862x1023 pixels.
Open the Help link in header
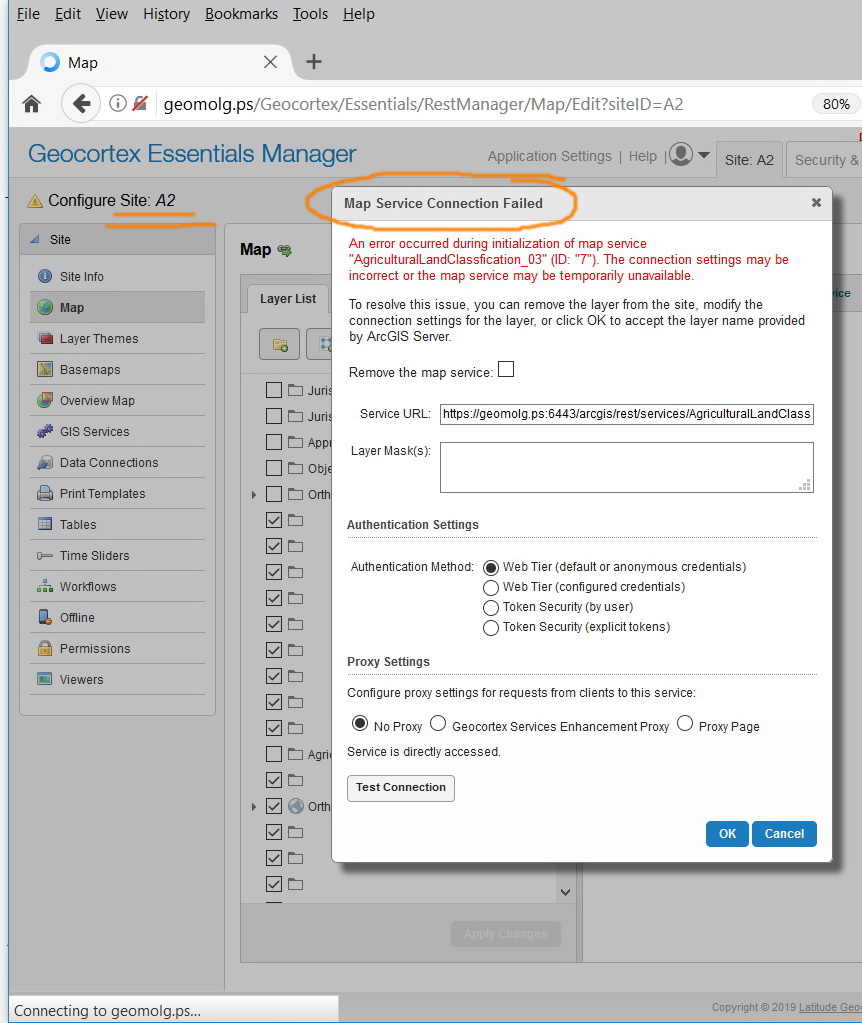click(643, 157)
